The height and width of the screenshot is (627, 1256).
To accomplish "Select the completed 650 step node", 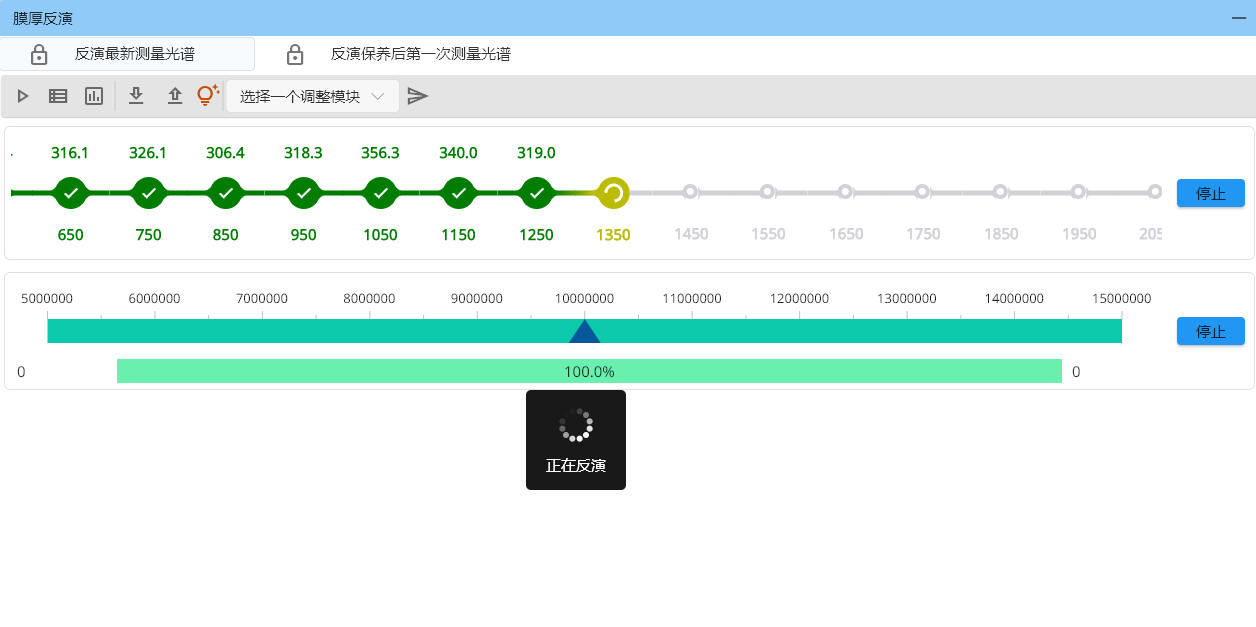I will point(70,193).
